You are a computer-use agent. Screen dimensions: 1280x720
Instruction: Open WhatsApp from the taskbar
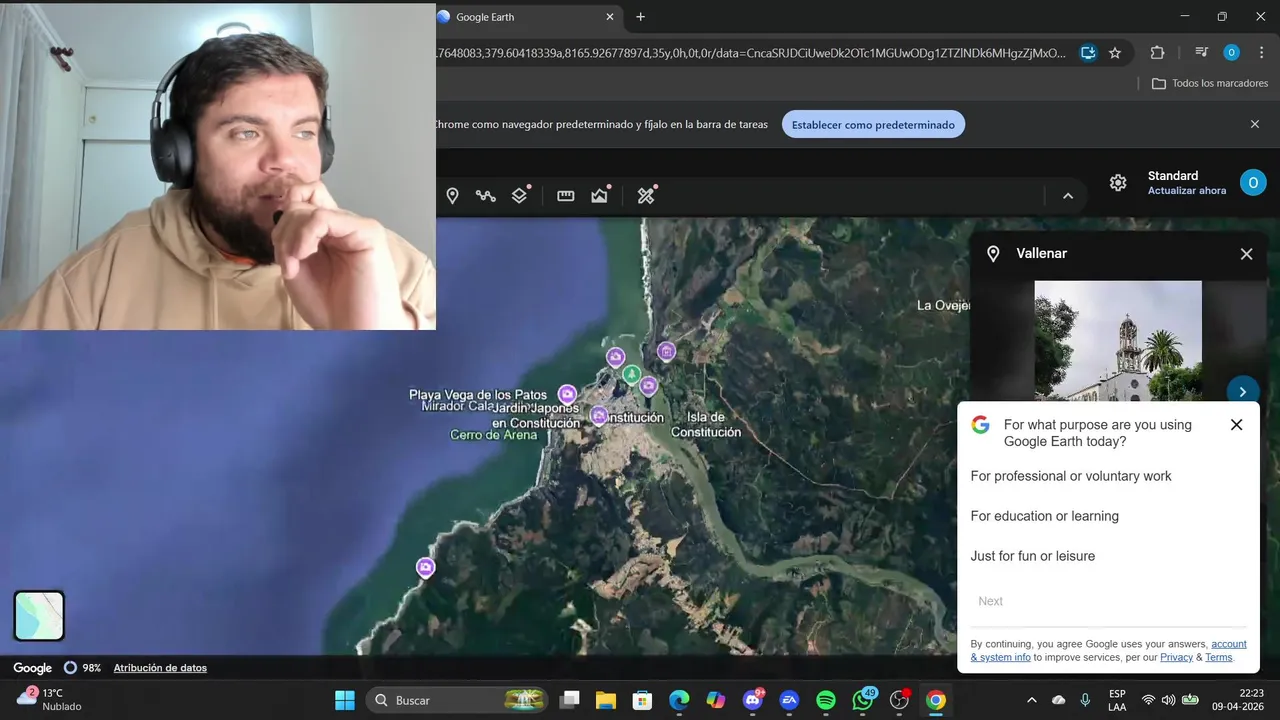click(x=863, y=700)
